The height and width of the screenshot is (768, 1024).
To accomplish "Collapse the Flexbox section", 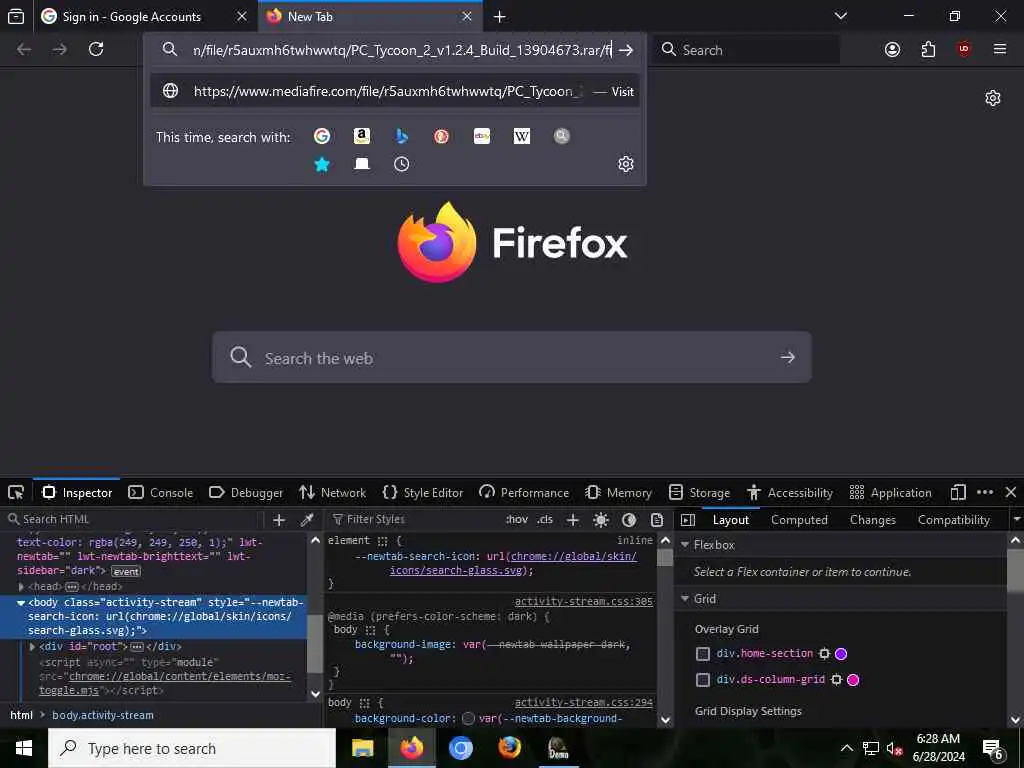I will pos(685,545).
